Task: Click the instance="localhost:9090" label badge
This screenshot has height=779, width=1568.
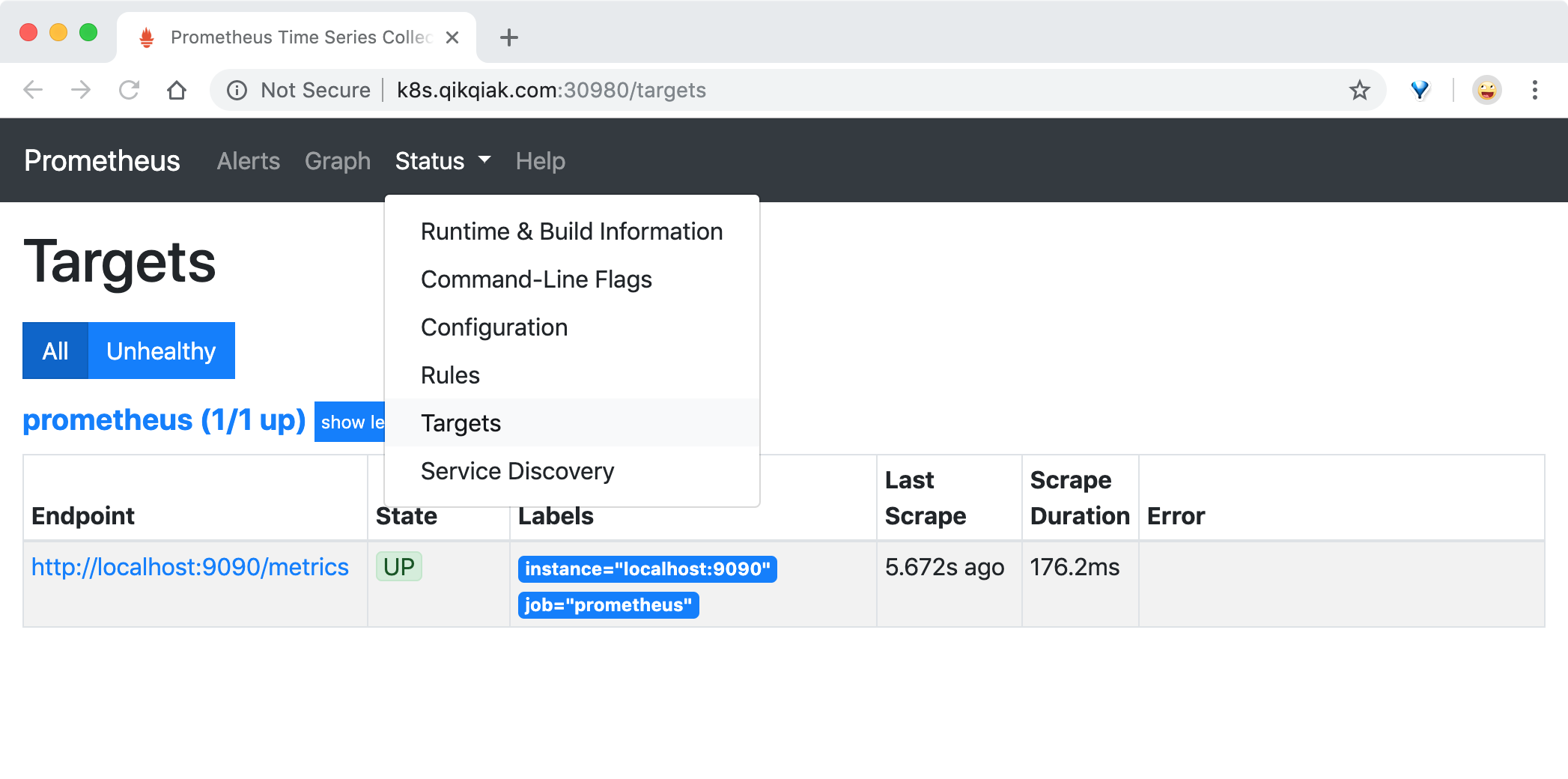Action: coord(648,569)
